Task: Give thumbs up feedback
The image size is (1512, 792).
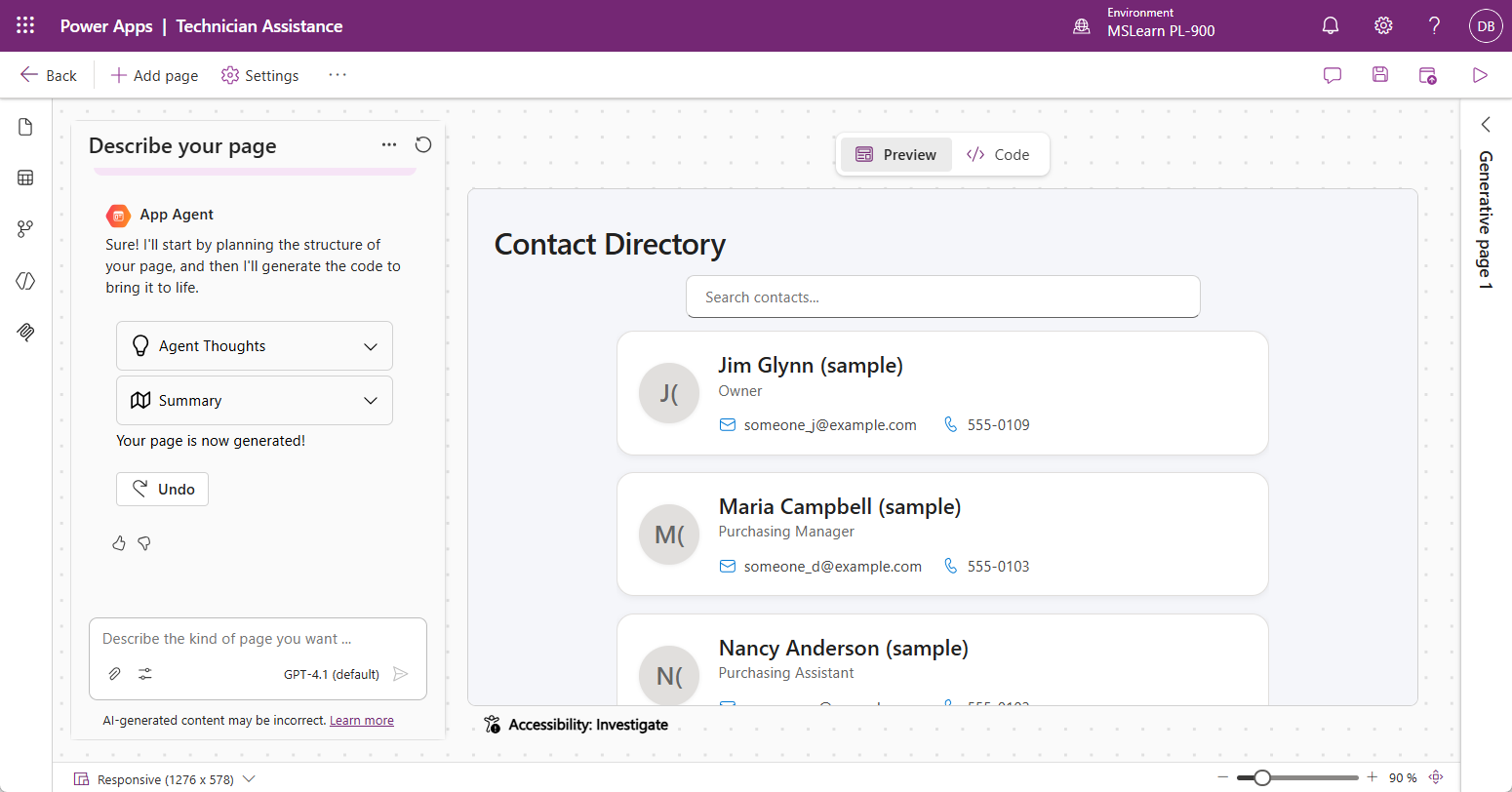Action: pyautogui.click(x=119, y=543)
